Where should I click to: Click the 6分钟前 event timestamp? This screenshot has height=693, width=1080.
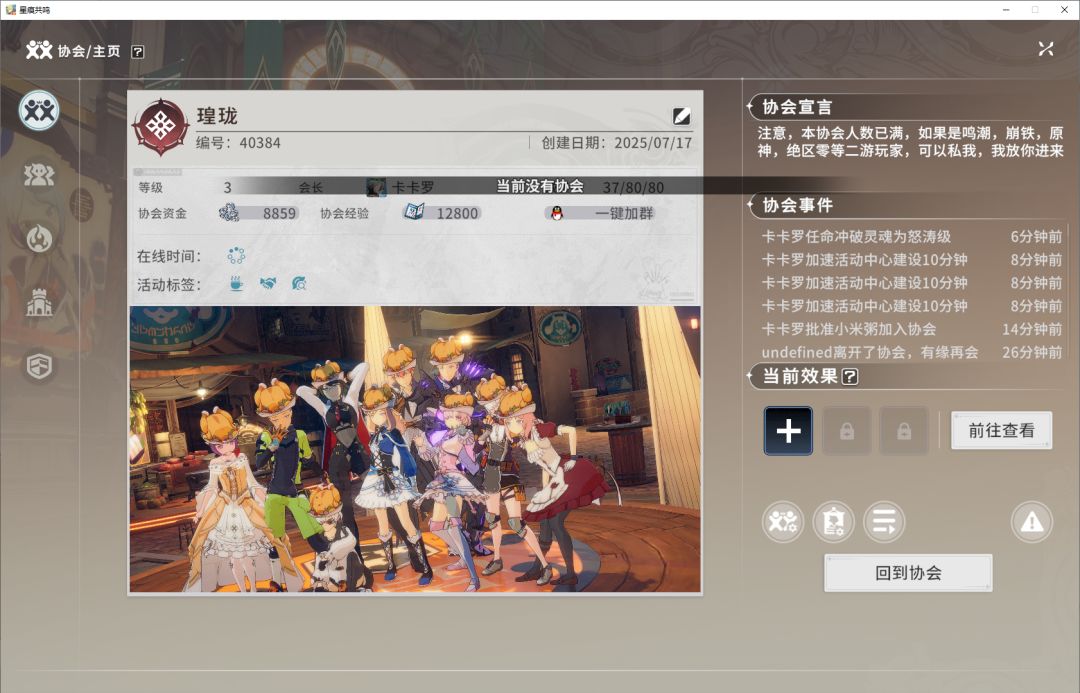pyautogui.click(x=1036, y=237)
